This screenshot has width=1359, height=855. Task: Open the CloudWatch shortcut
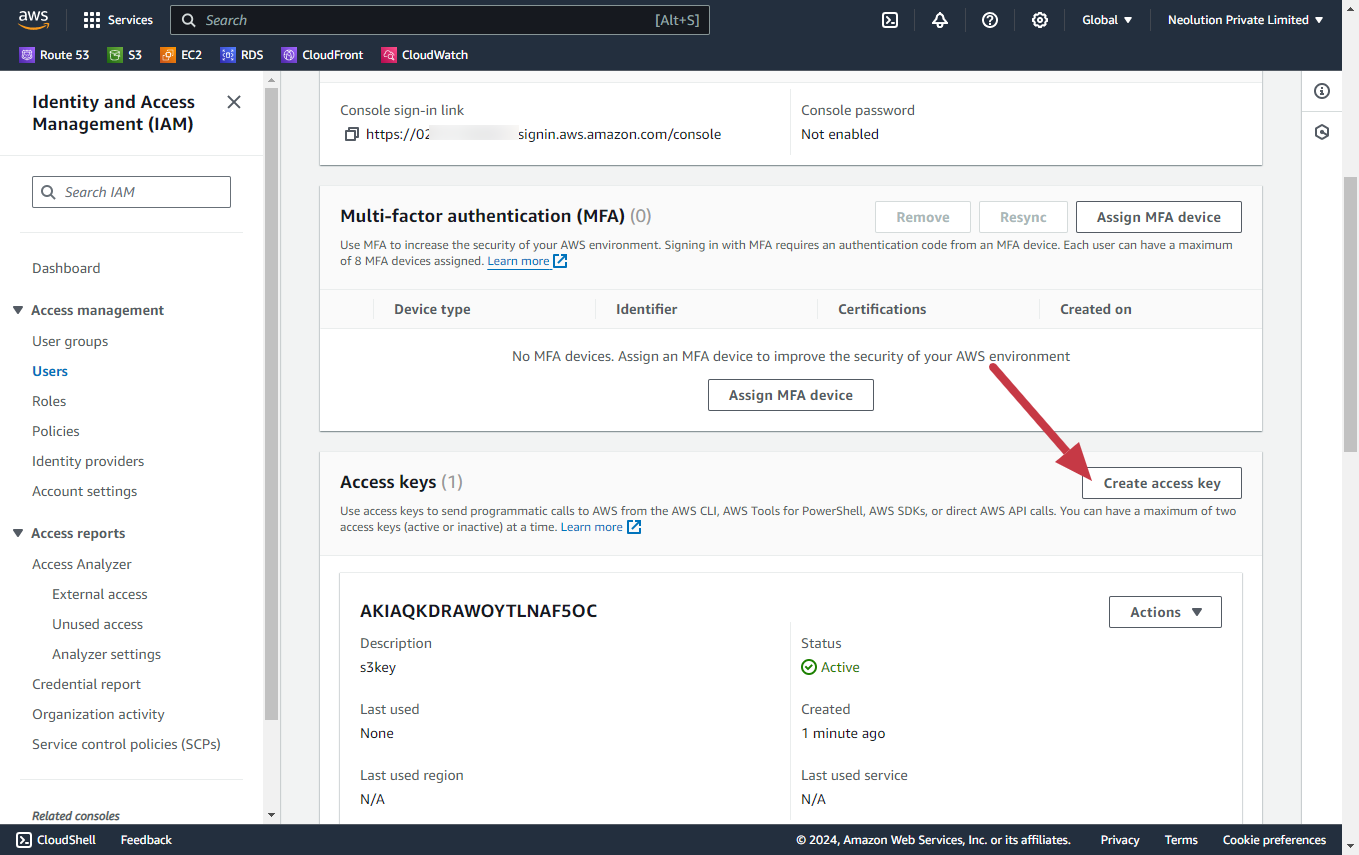425,55
